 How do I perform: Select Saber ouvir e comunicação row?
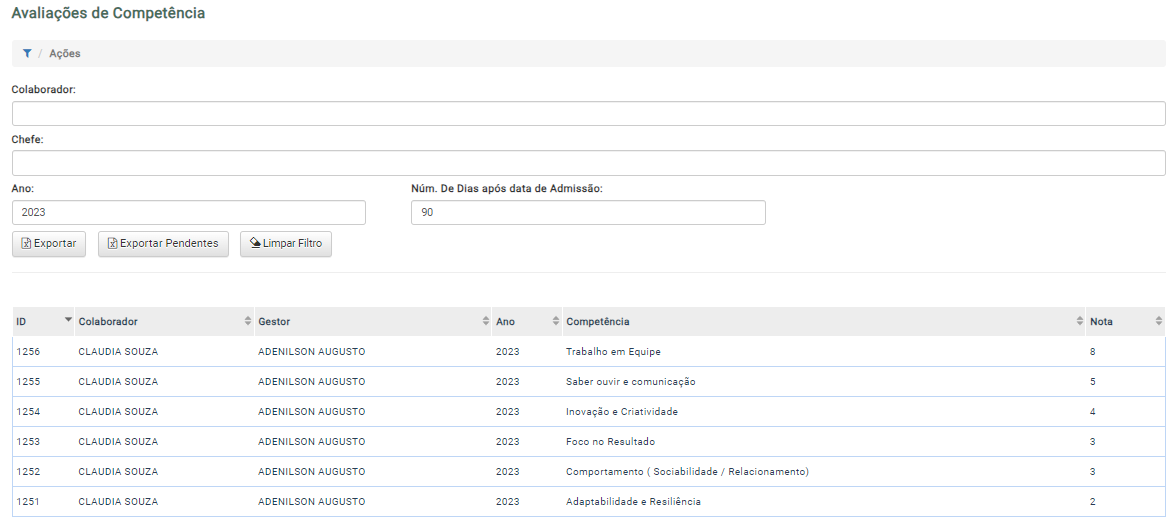[588, 382]
